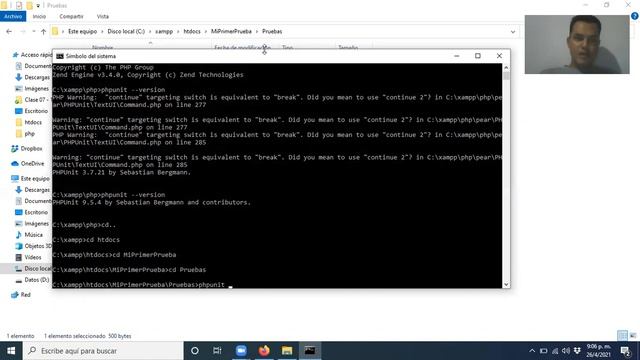The height and width of the screenshot is (360, 640).
Task: Select Este equipo in navigation pane
Action: click(31, 178)
